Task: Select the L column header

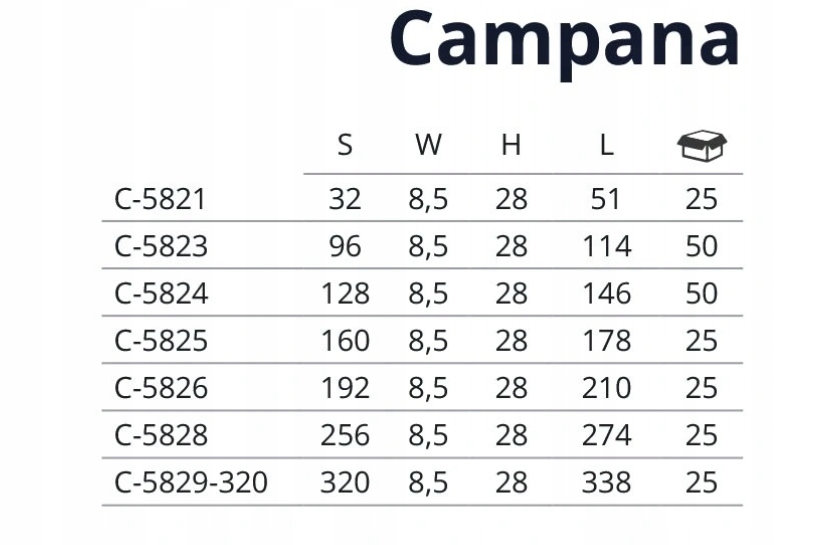Action: 607,145
